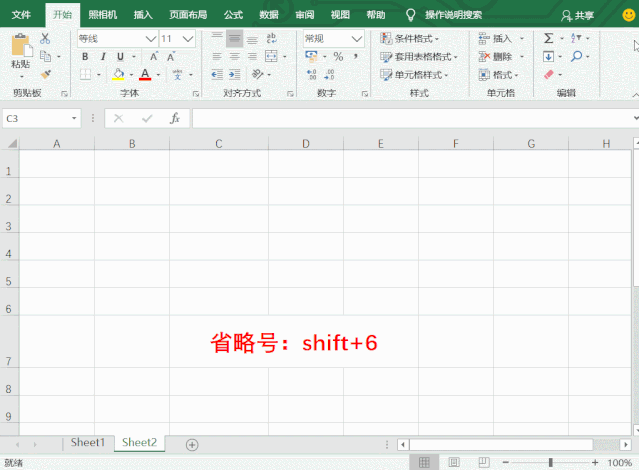This screenshot has height=470, width=639.
Task: Align text to bottom of cell
Action: [252, 38]
